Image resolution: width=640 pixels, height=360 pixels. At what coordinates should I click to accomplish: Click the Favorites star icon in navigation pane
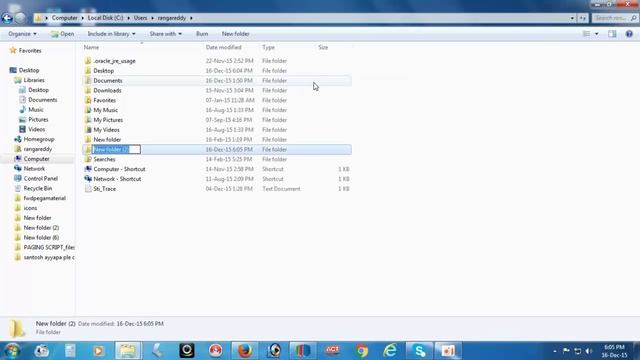click(13, 50)
